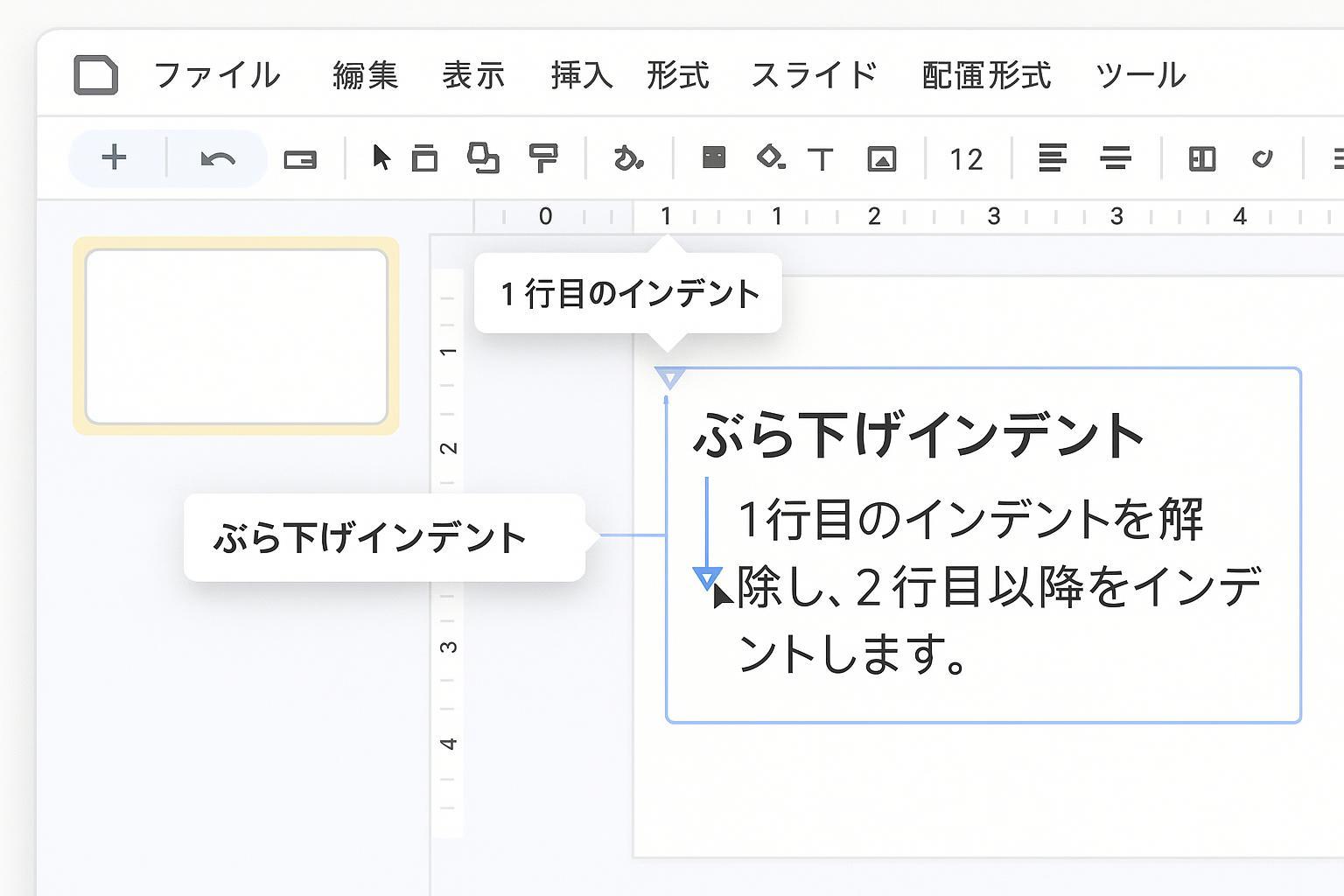The width and height of the screenshot is (1344, 896).
Task: Click the first-line indent marker above the text box
Action: (x=669, y=378)
